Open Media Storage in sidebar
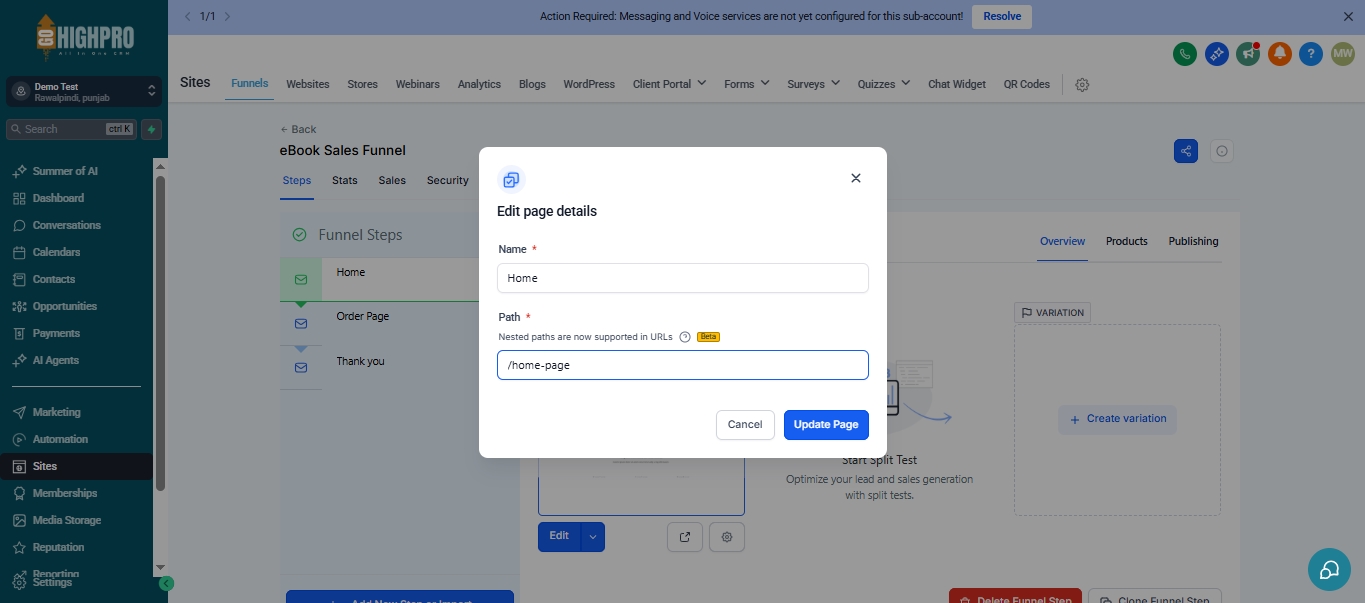This screenshot has width=1365, height=603. pos(66,520)
